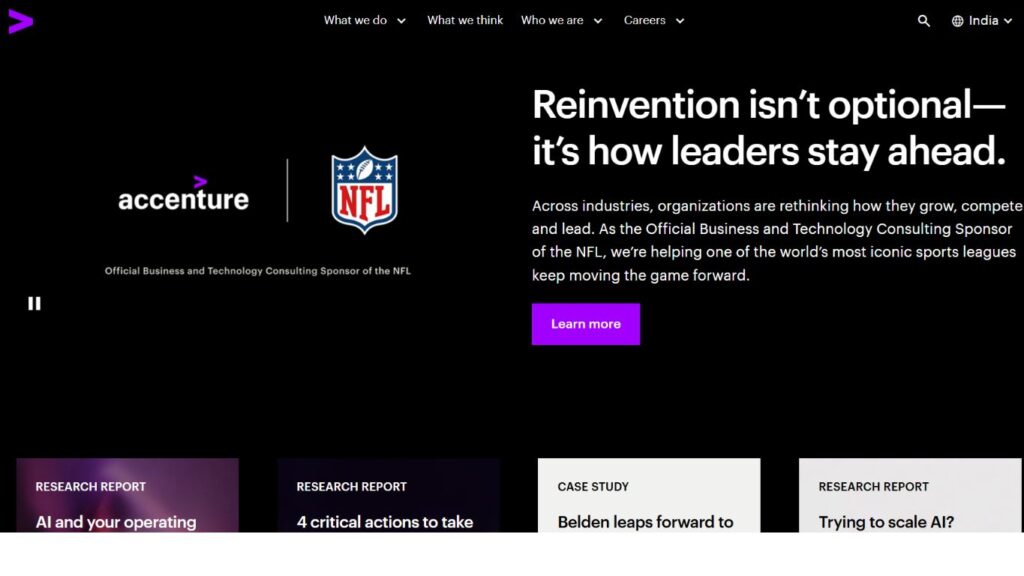
Task: Click the purple Accenture logo in header
Action: coord(20,22)
